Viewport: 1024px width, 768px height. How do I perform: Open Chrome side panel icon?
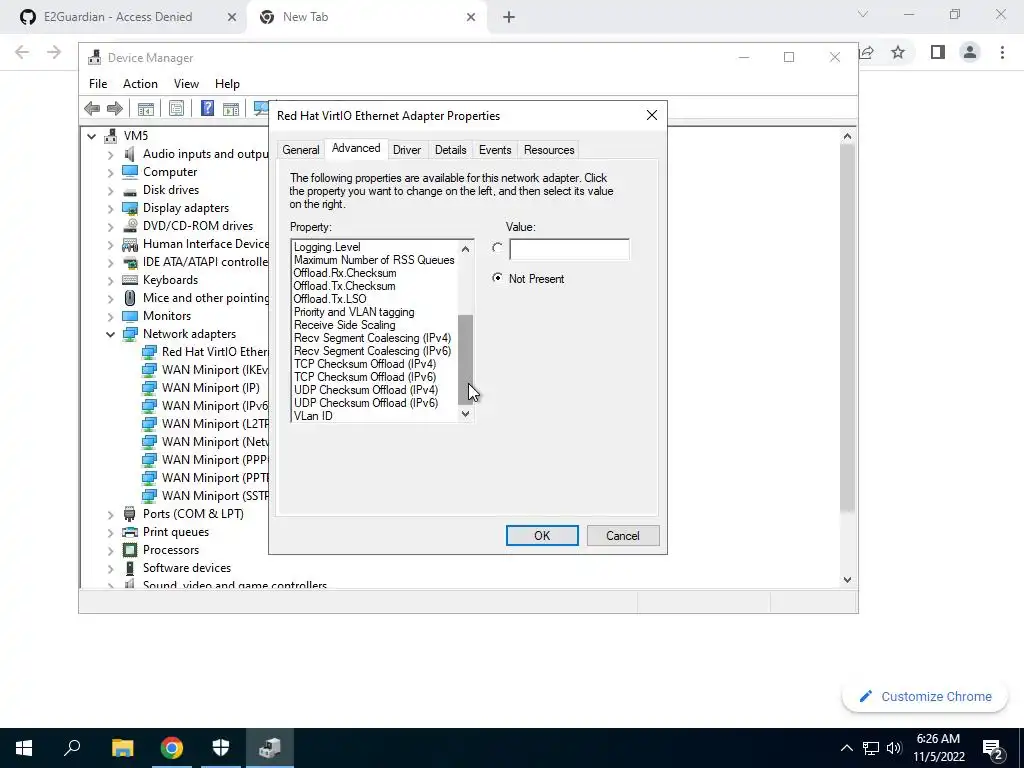[x=938, y=52]
